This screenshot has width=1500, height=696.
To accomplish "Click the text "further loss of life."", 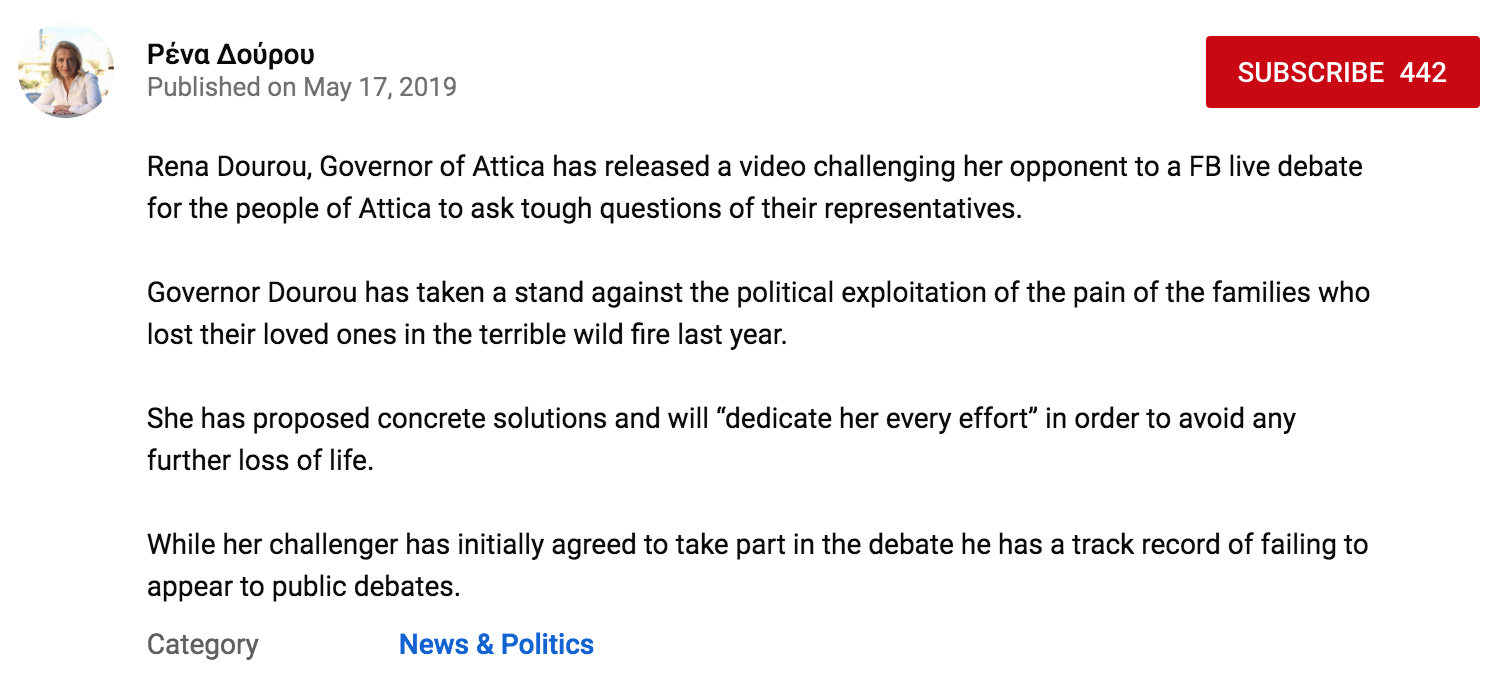I will [260, 461].
